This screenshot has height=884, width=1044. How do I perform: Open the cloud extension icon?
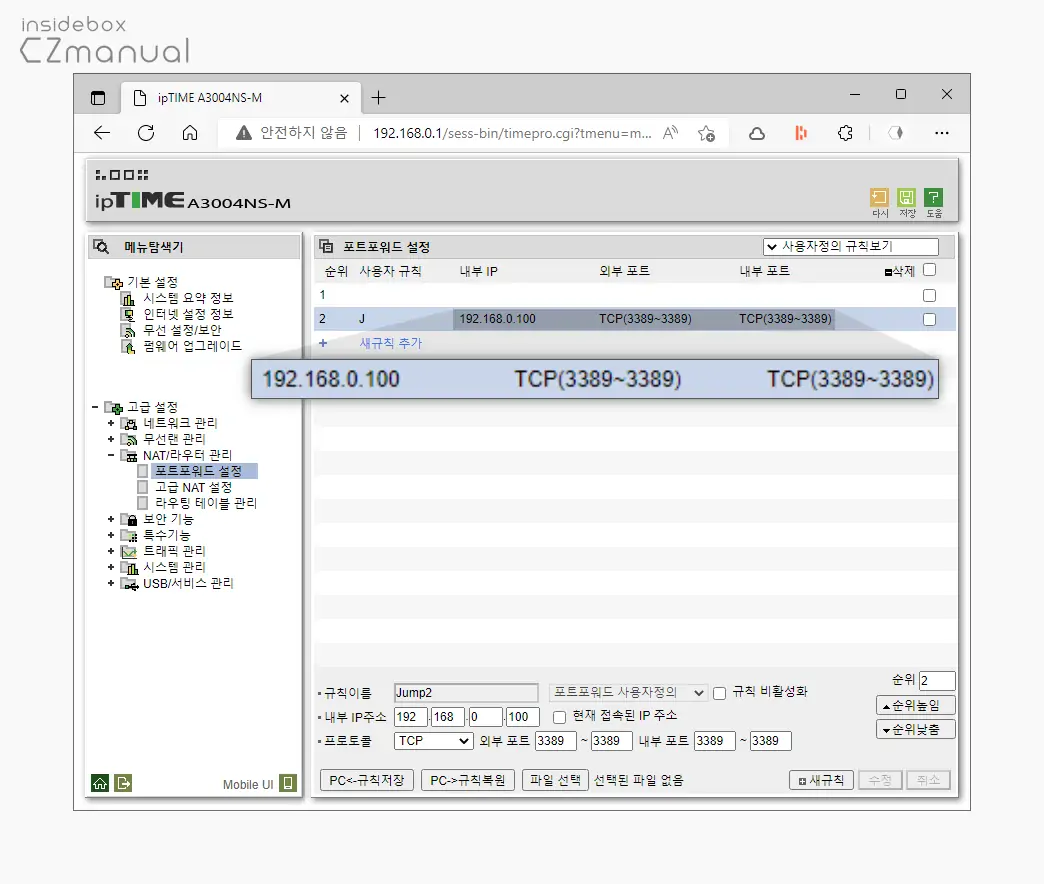click(757, 133)
